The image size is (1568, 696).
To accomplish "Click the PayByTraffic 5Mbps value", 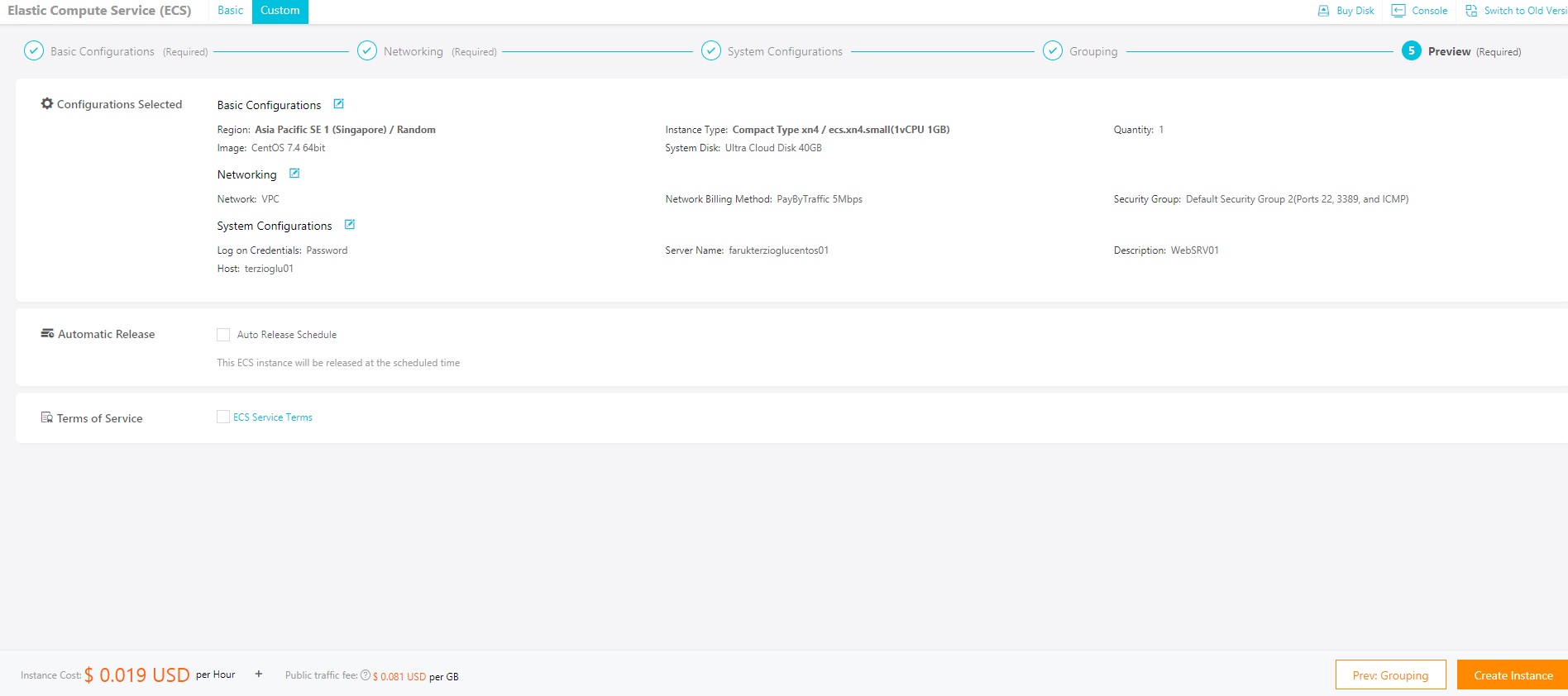I will pyautogui.click(x=820, y=199).
